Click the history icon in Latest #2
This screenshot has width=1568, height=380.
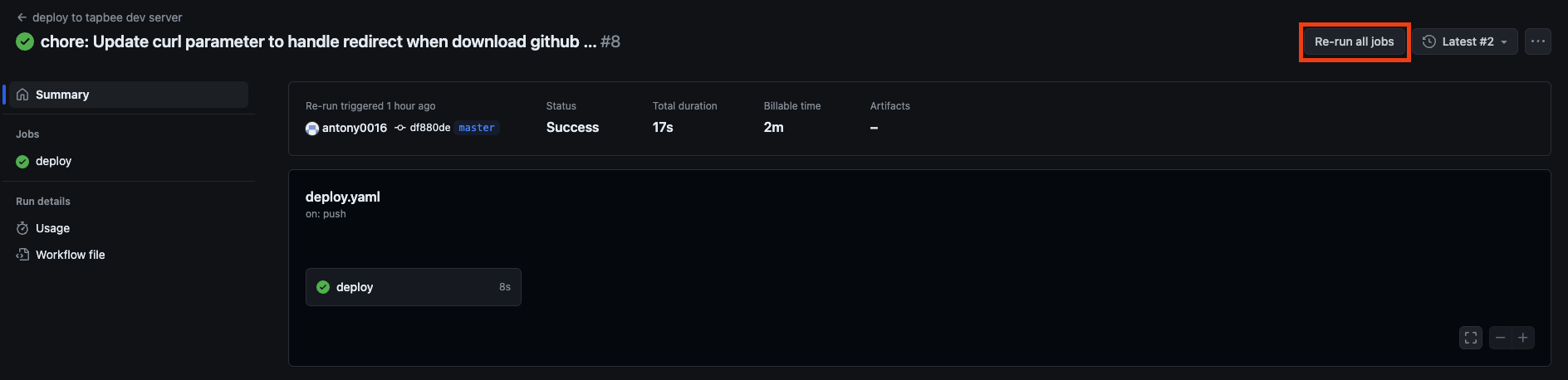tap(1429, 41)
